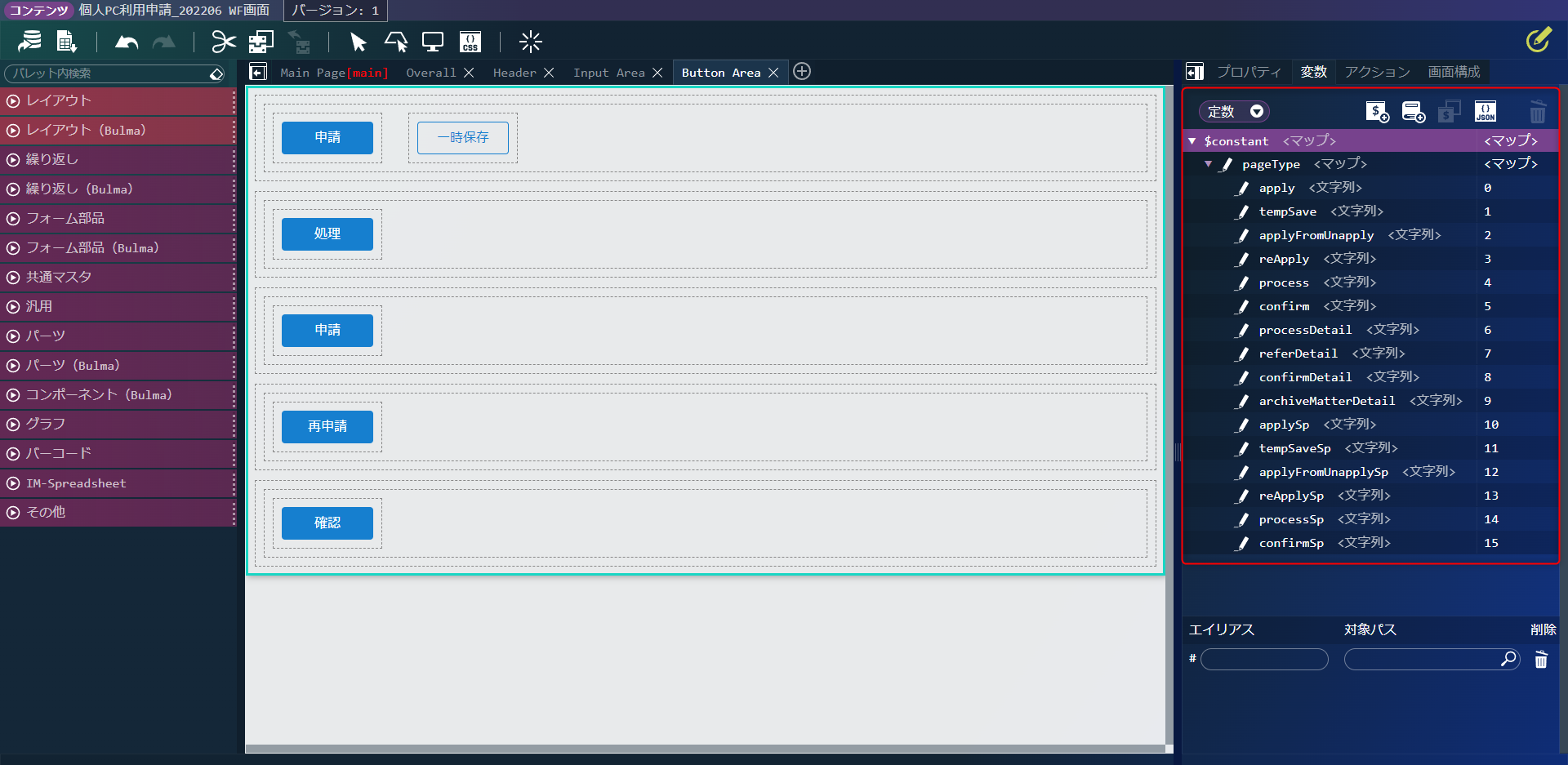1568x765 pixels.
Task: Click the JSON editor icon in variables panel
Action: [1486, 111]
